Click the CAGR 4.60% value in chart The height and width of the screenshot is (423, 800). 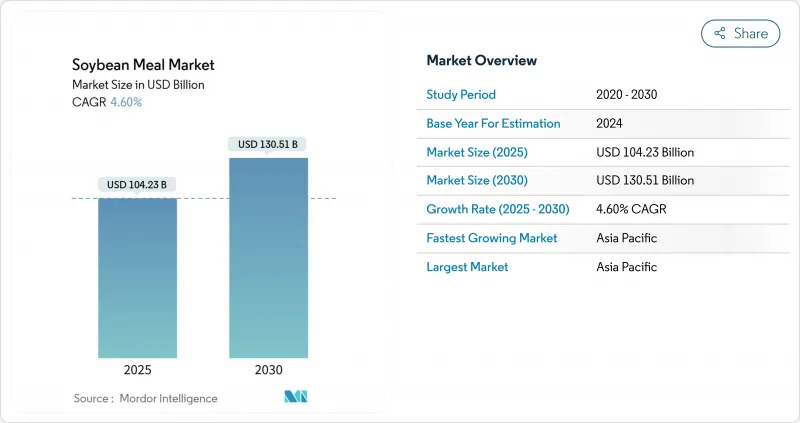[125, 103]
